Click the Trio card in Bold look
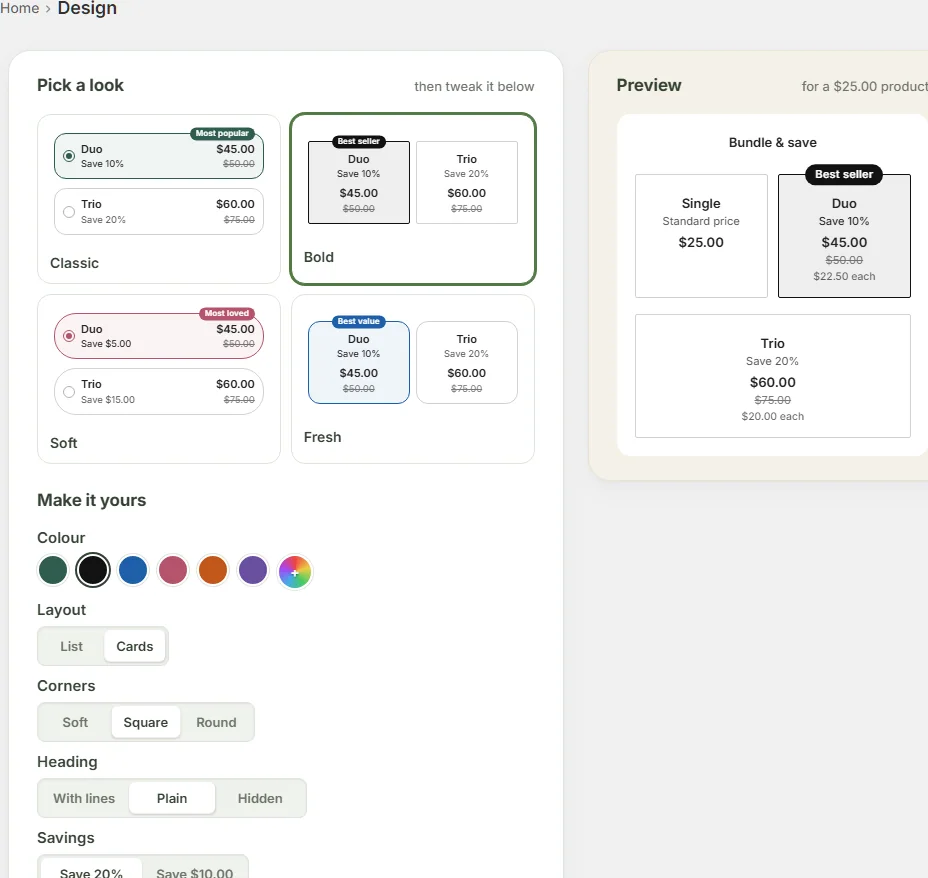 (x=467, y=182)
